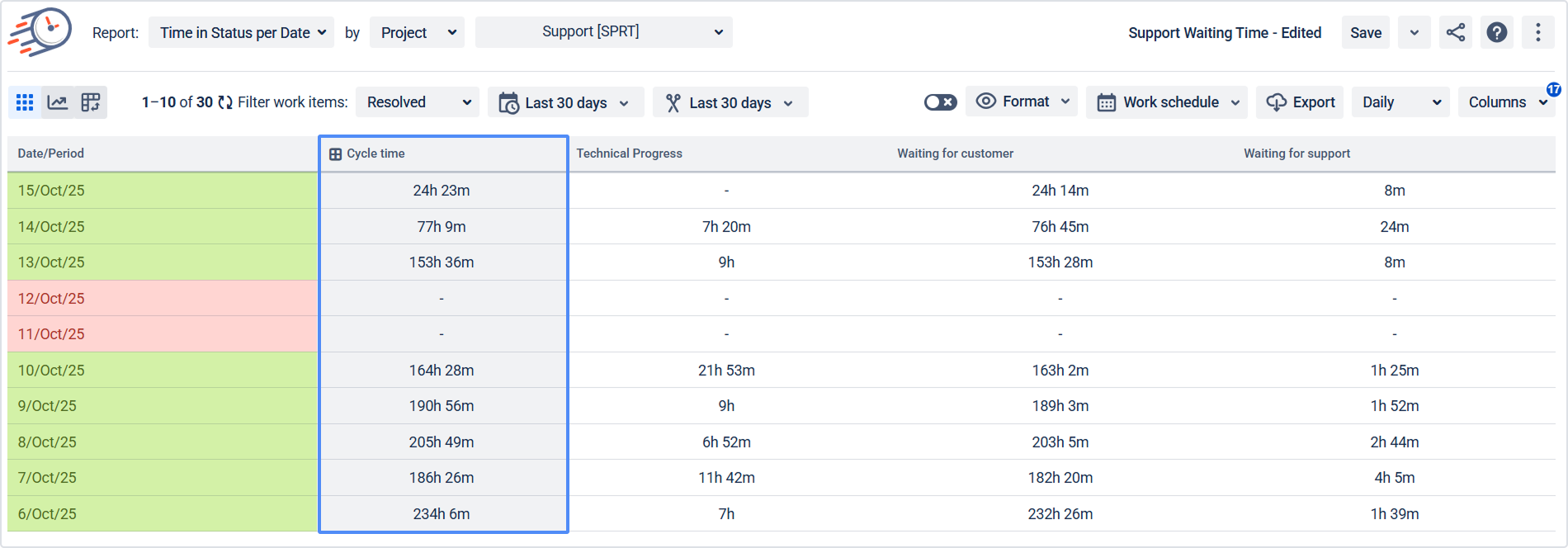Viewport: 1568px width, 548px height.
Task: Open the help question mark icon
Action: point(1497,32)
